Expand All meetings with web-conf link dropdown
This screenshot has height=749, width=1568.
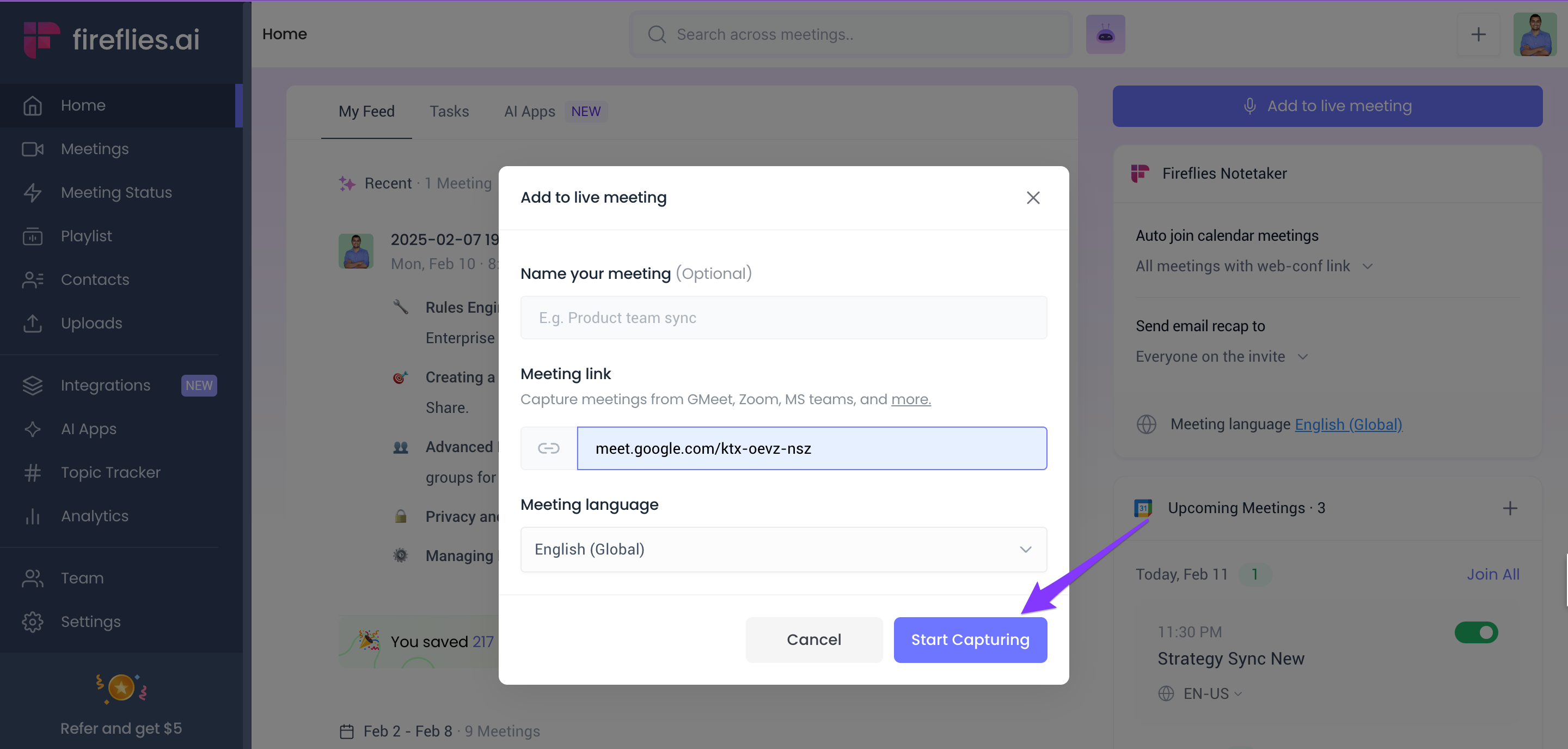[x=1254, y=267]
